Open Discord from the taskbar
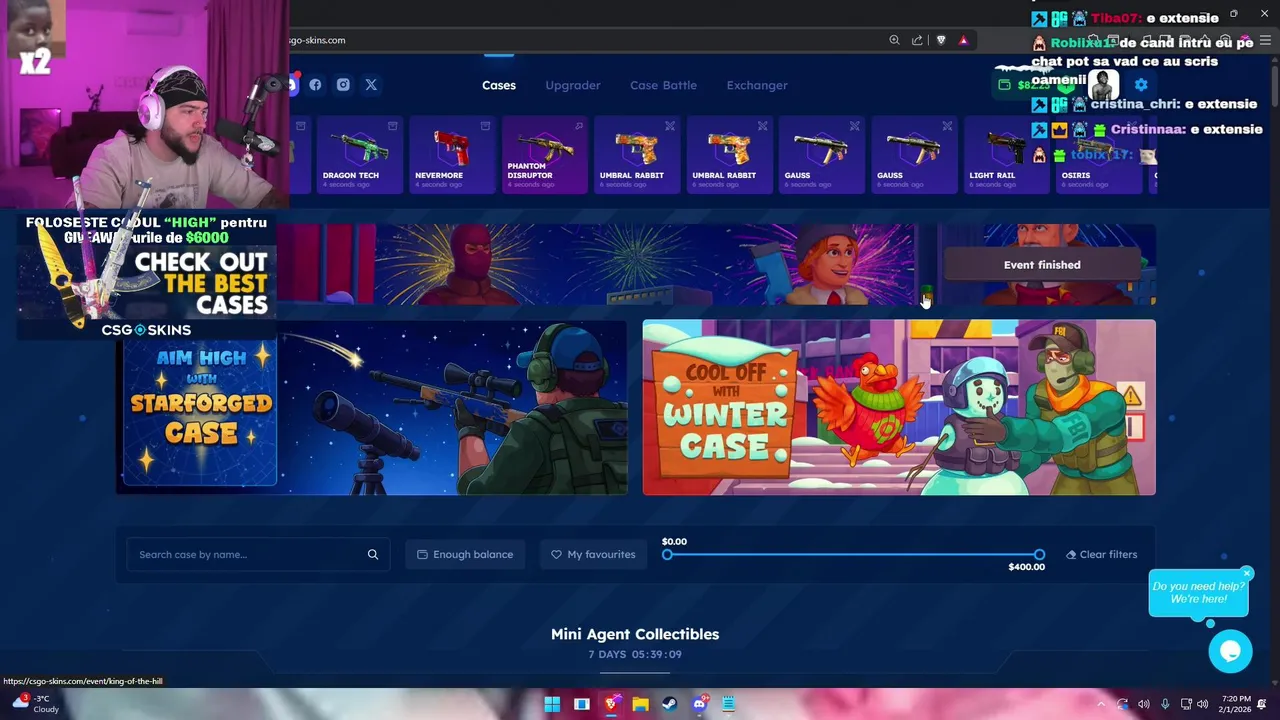The width and height of the screenshot is (1280, 720). click(x=700, y=704)
